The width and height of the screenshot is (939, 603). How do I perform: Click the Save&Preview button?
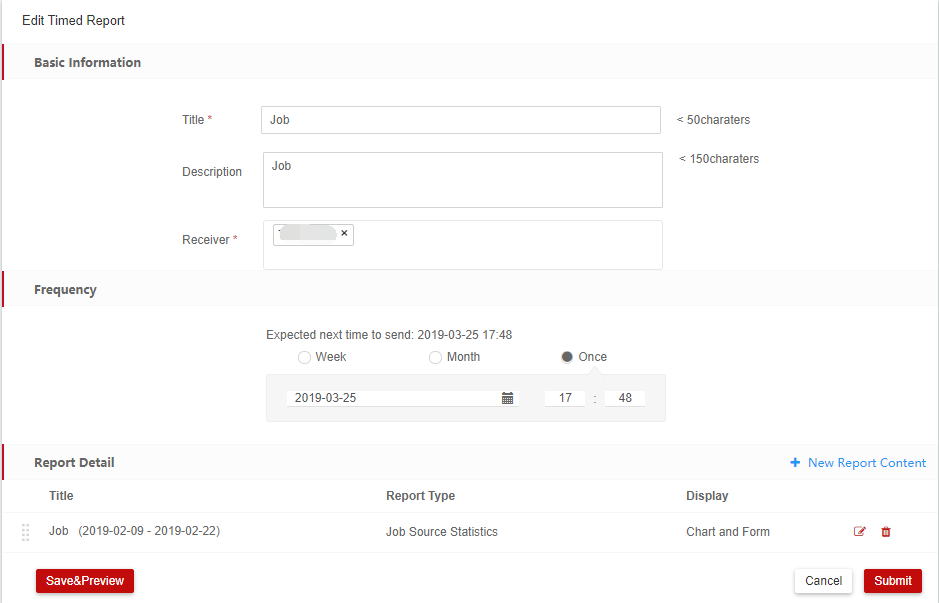click(85, 581)
